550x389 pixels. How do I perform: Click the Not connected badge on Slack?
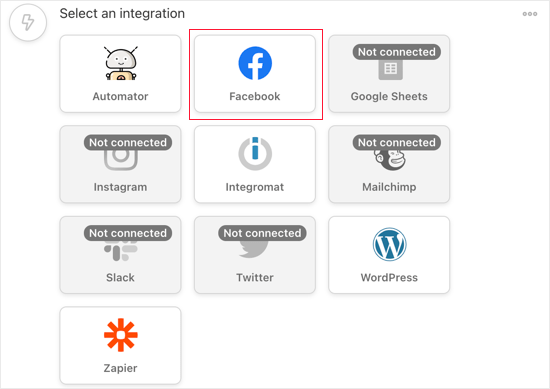click(128, 233)
